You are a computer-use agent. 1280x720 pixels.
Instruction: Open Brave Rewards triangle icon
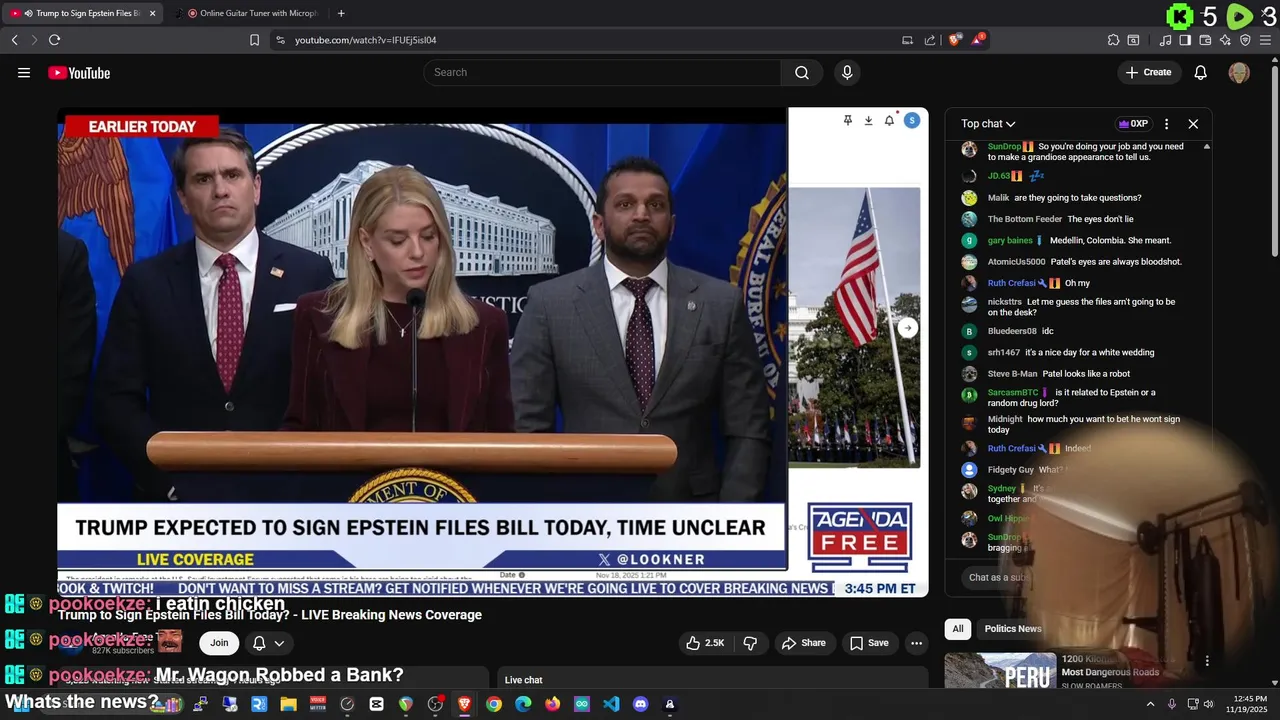[978, 40]
